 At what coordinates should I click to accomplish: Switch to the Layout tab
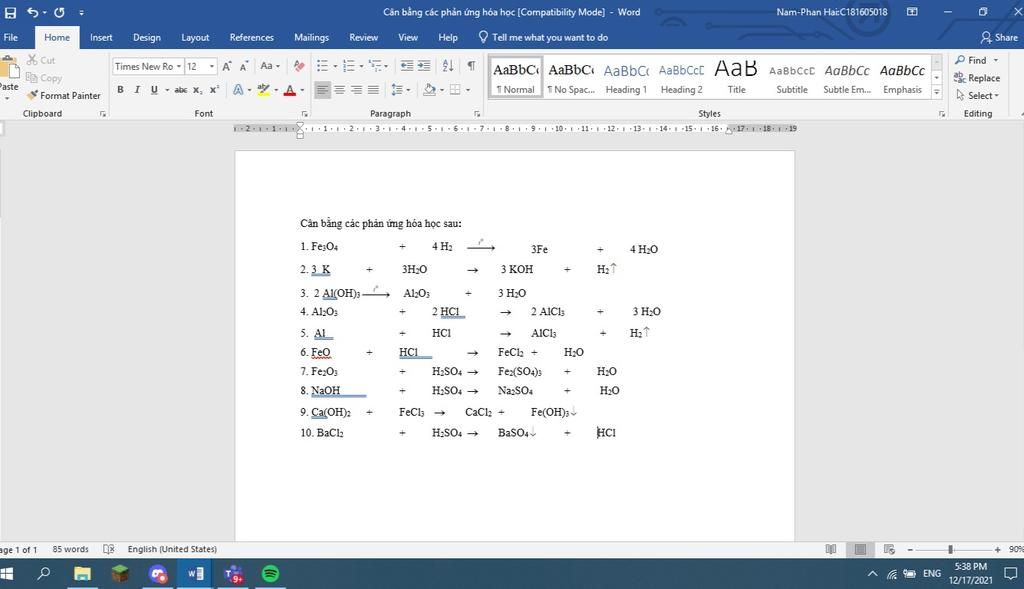pyautogui.click(x=195, y=37)
